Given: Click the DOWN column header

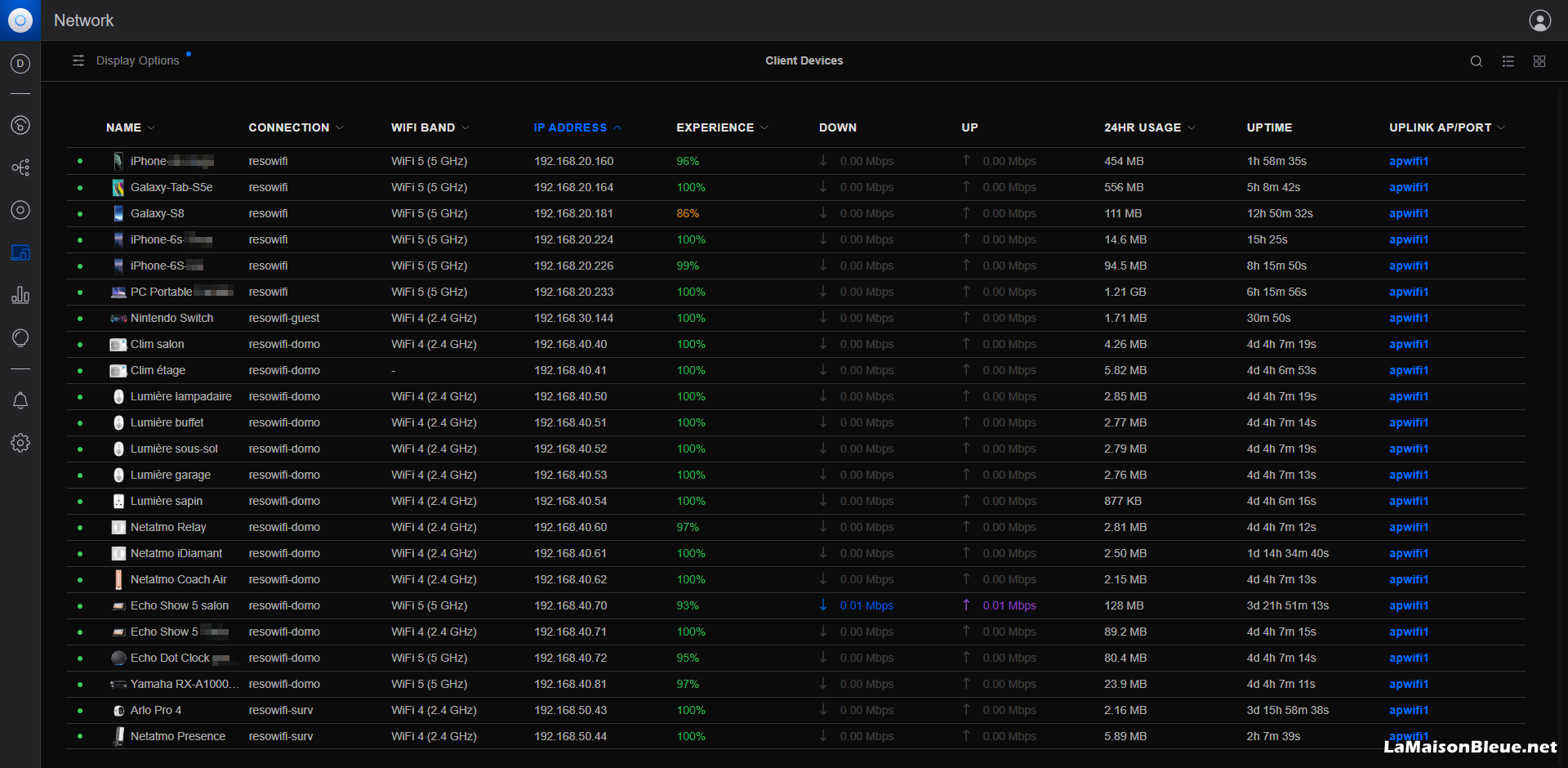Looking at the screenshot, I should [838, 127].
